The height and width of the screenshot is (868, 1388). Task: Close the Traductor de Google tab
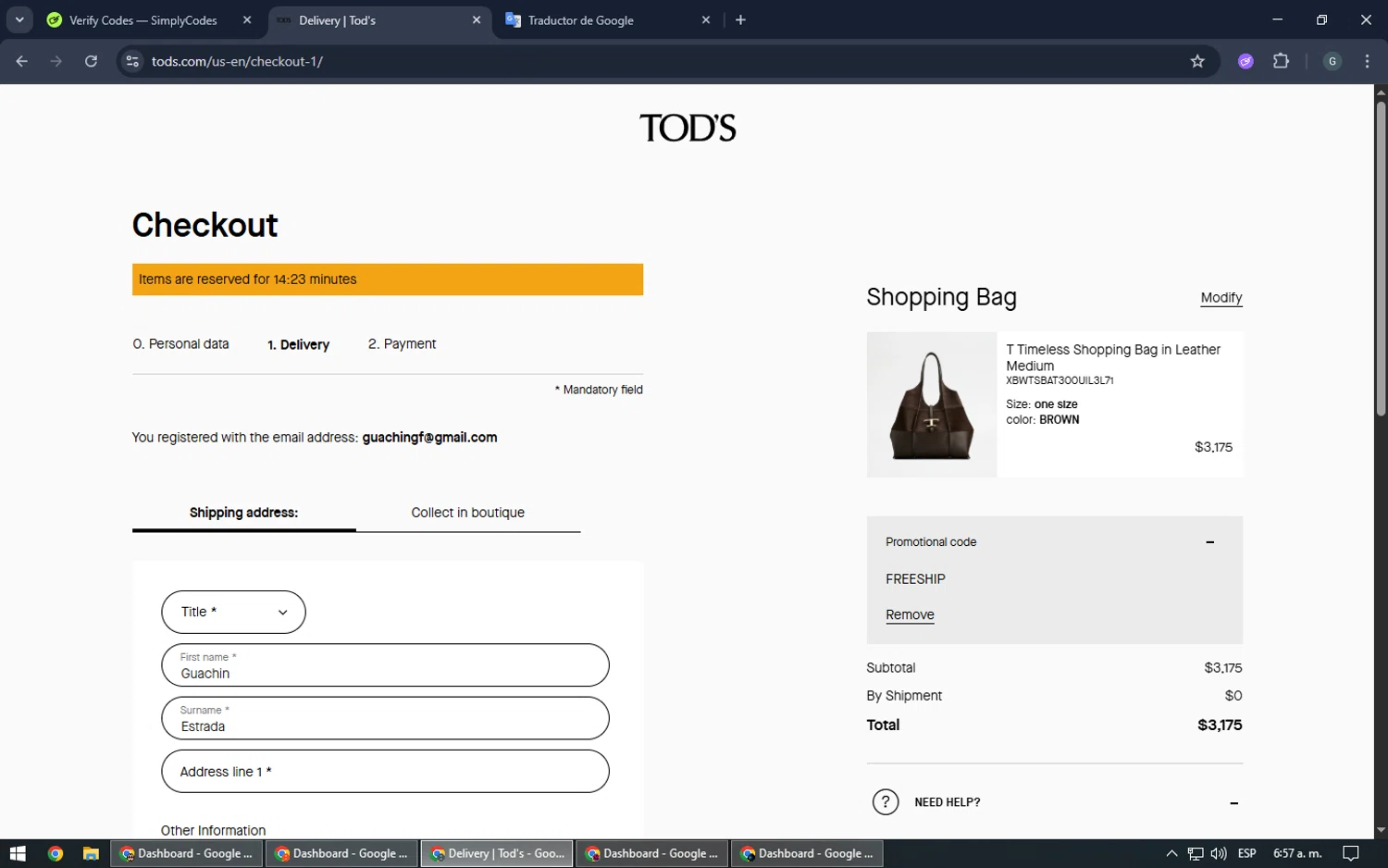coord(706,19)
